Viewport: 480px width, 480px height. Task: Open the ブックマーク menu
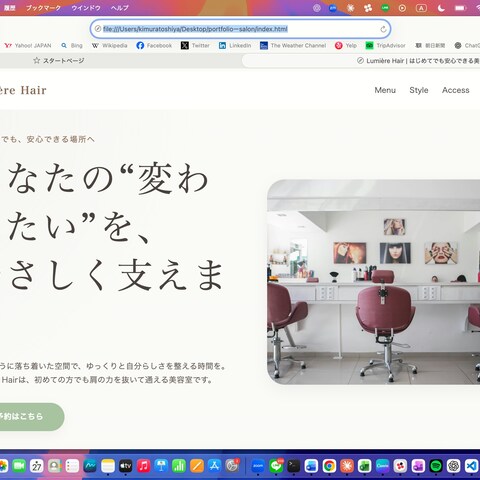[44, 8]
